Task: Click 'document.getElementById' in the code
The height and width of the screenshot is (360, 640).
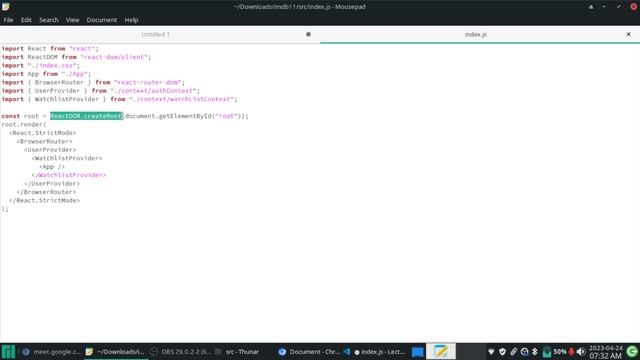Action: pyautogui.click(x=169, y=116)
